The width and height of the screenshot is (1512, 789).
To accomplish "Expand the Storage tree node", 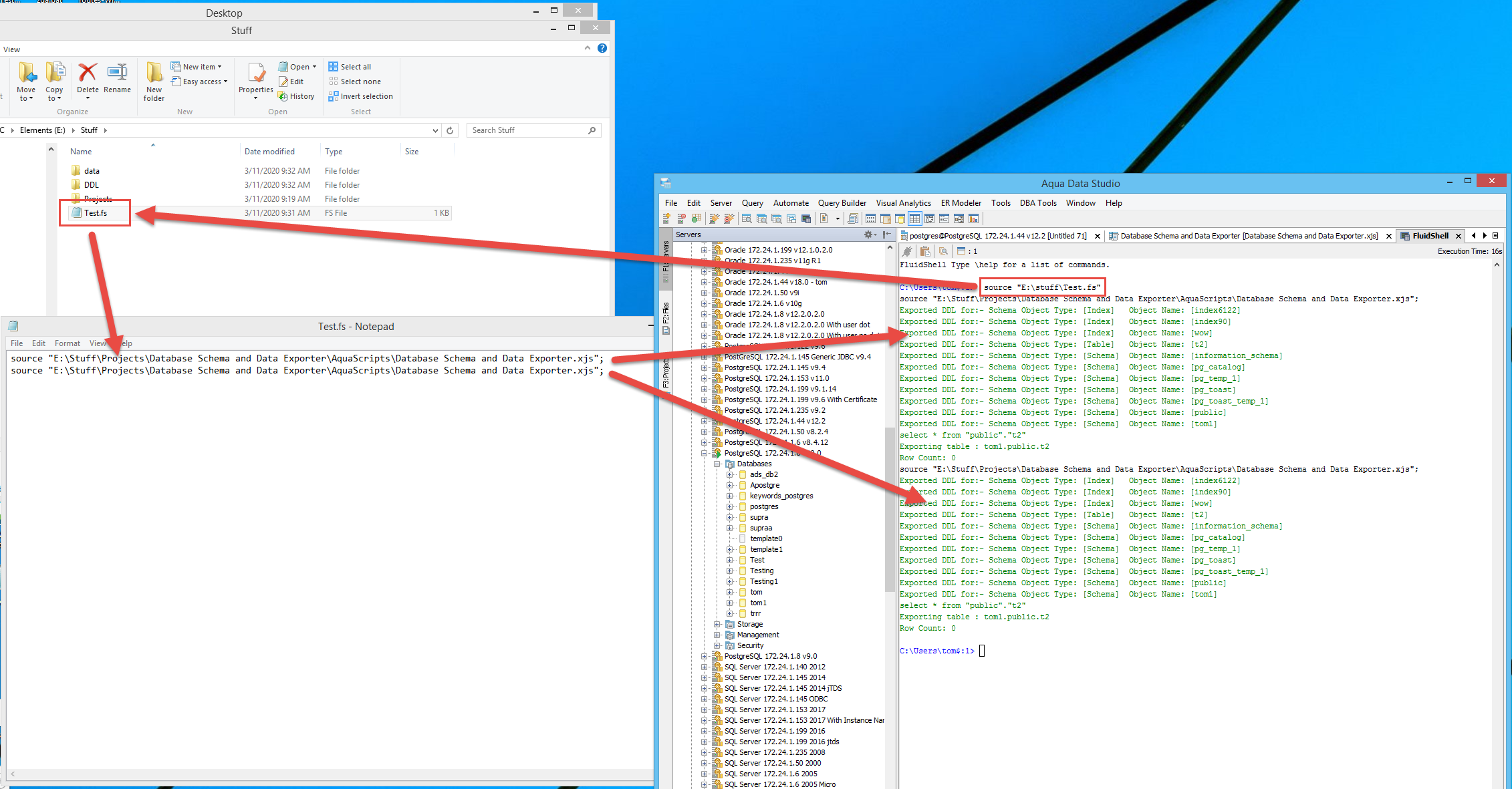I will pyautogui.click(x=717, y=624).
